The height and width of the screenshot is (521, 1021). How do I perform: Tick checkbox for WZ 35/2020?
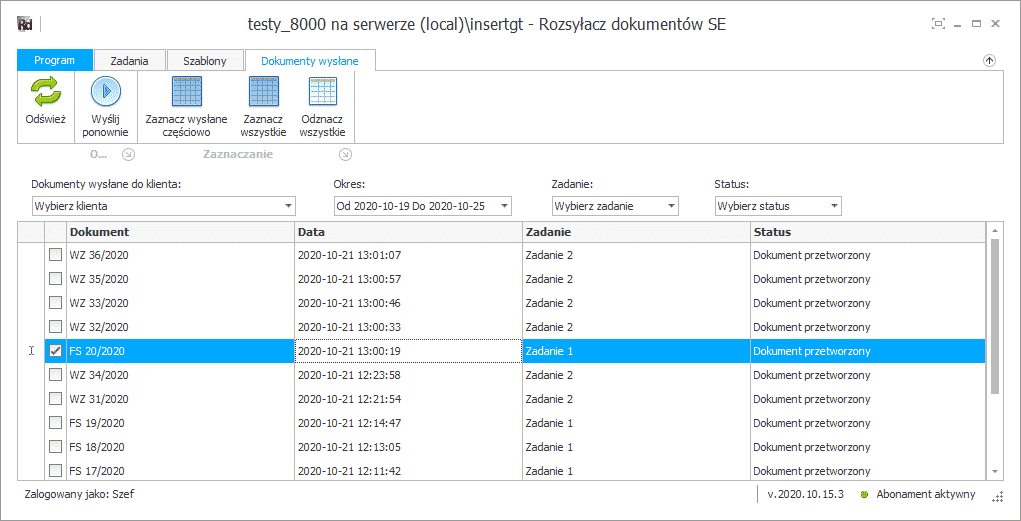[56, 279]
